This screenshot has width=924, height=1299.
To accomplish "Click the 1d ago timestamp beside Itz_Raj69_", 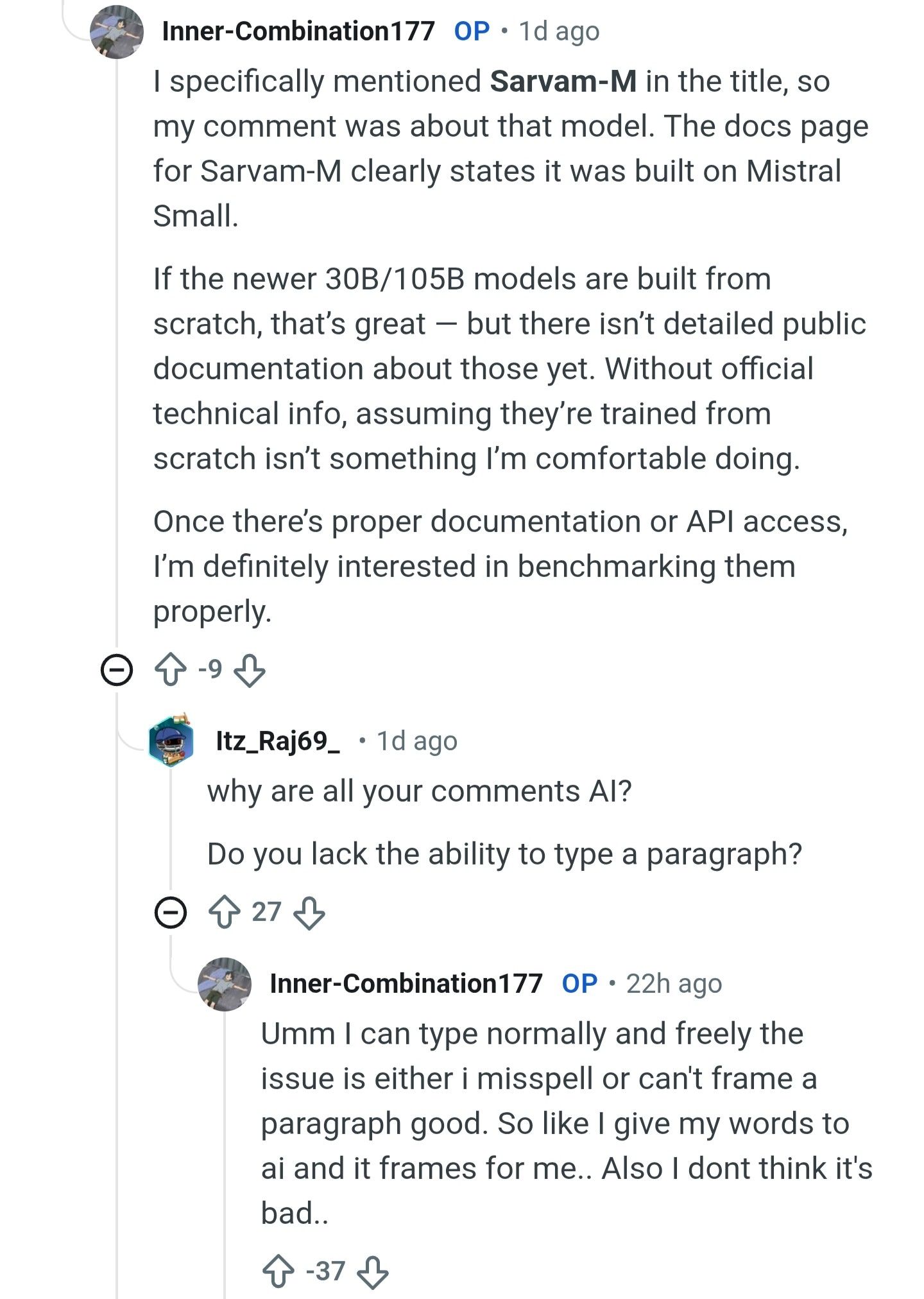I will click(417, 741).
